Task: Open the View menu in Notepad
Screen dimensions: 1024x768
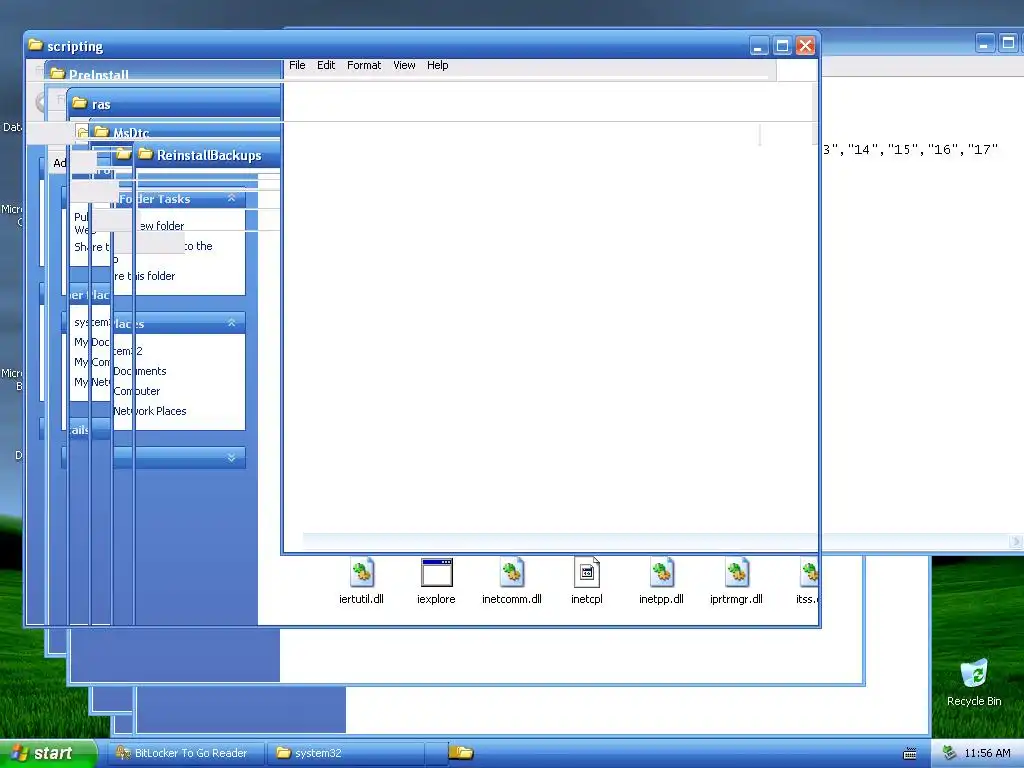Action: click(404, 65)
